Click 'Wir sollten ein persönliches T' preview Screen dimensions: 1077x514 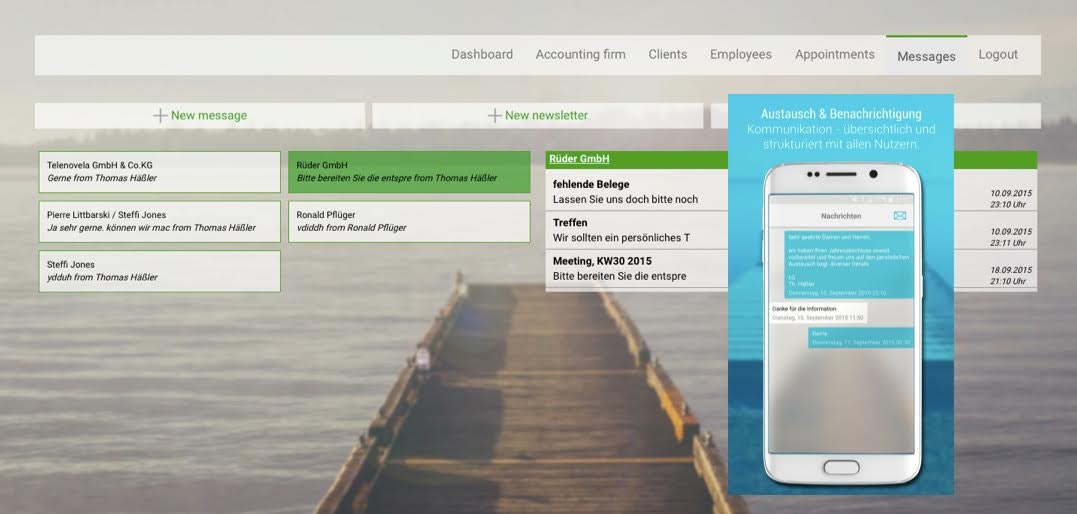click(x=622, y=238)
